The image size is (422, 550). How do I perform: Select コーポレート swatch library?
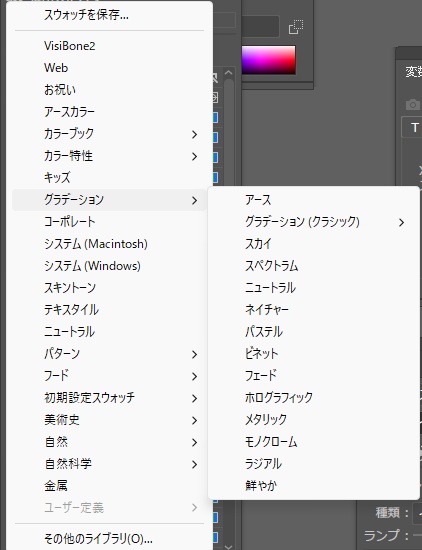click(109, 222)
